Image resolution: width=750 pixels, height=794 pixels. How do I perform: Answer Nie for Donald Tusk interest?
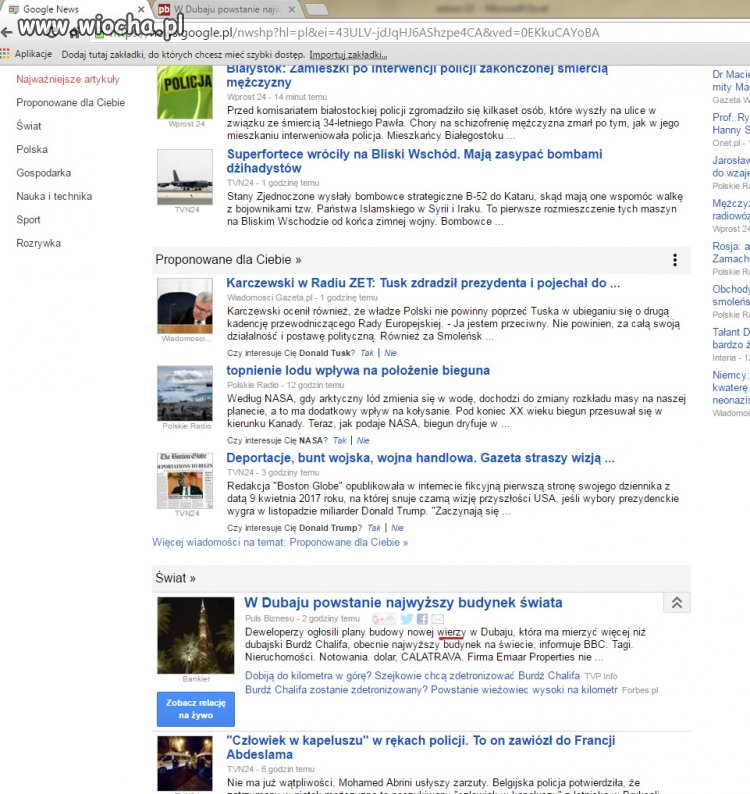click(390, 353)
